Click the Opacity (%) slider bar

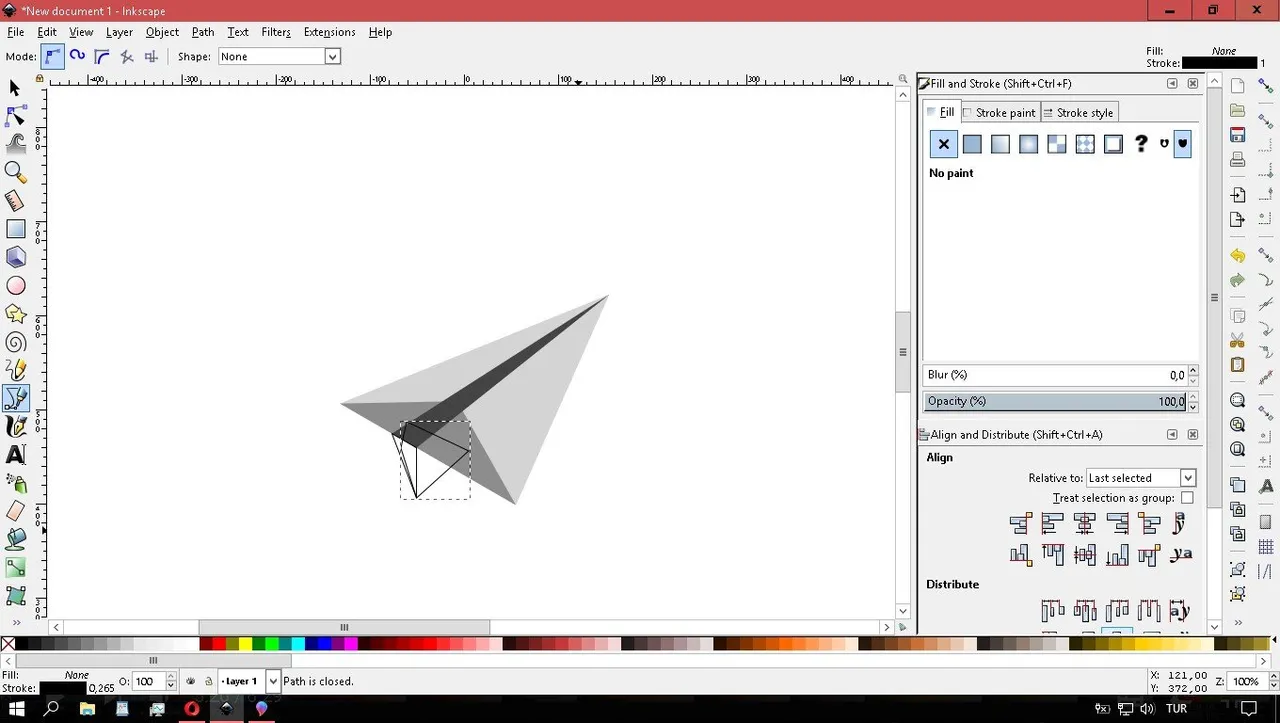1055,401
